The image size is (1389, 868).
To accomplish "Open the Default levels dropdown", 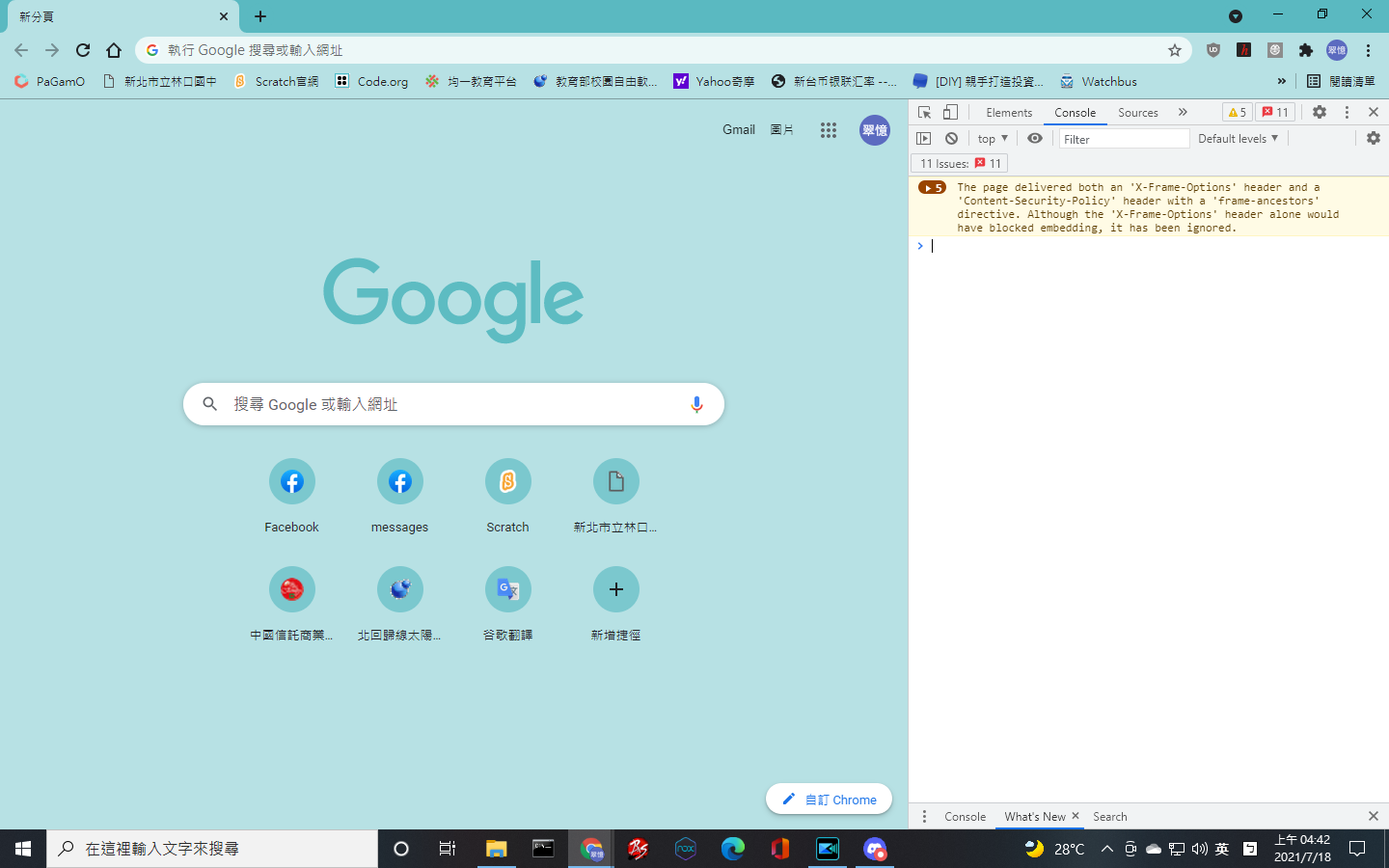I will (x=1238, y=139).
